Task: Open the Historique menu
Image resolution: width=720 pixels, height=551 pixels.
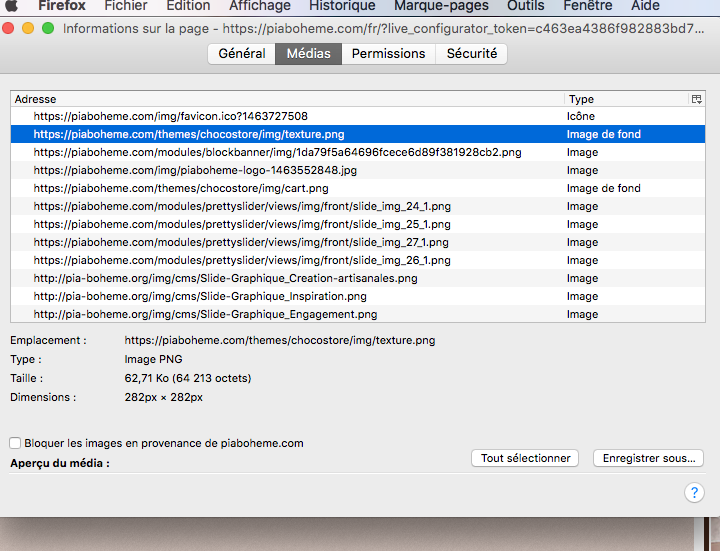Action: pyautogui.click(x=342, y=6)
